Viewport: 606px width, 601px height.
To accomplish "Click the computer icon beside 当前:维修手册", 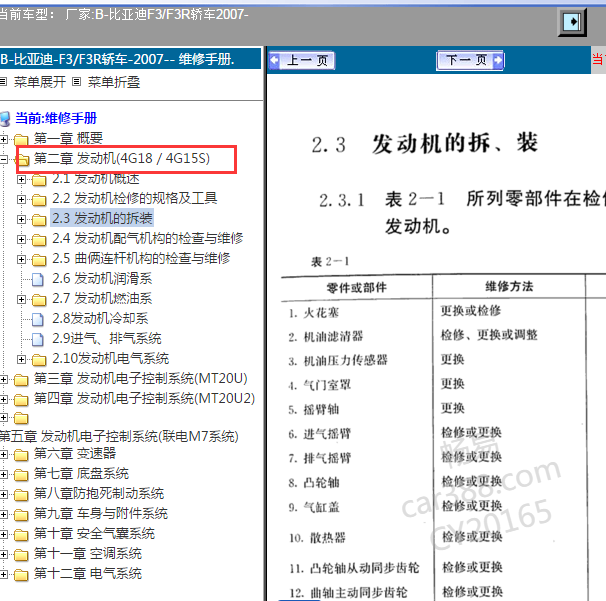I will point(5,119).
